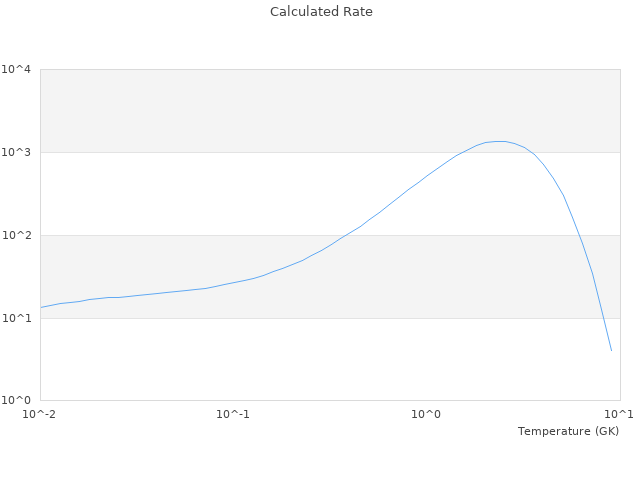This screenshot has height=480, width=640.
Task: Select the 10^0 label on the y-axis
Action: click(x=17, y=401)
